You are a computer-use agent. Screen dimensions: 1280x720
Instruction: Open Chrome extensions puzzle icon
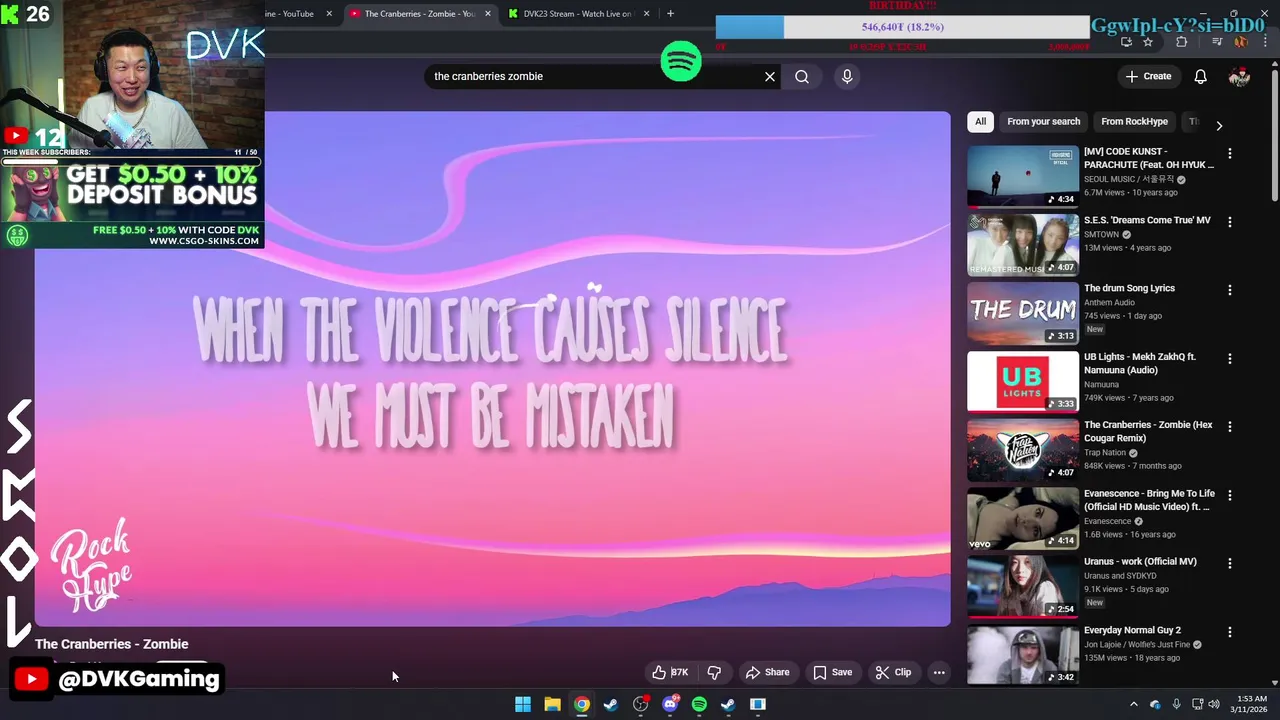click(1182, 42)
